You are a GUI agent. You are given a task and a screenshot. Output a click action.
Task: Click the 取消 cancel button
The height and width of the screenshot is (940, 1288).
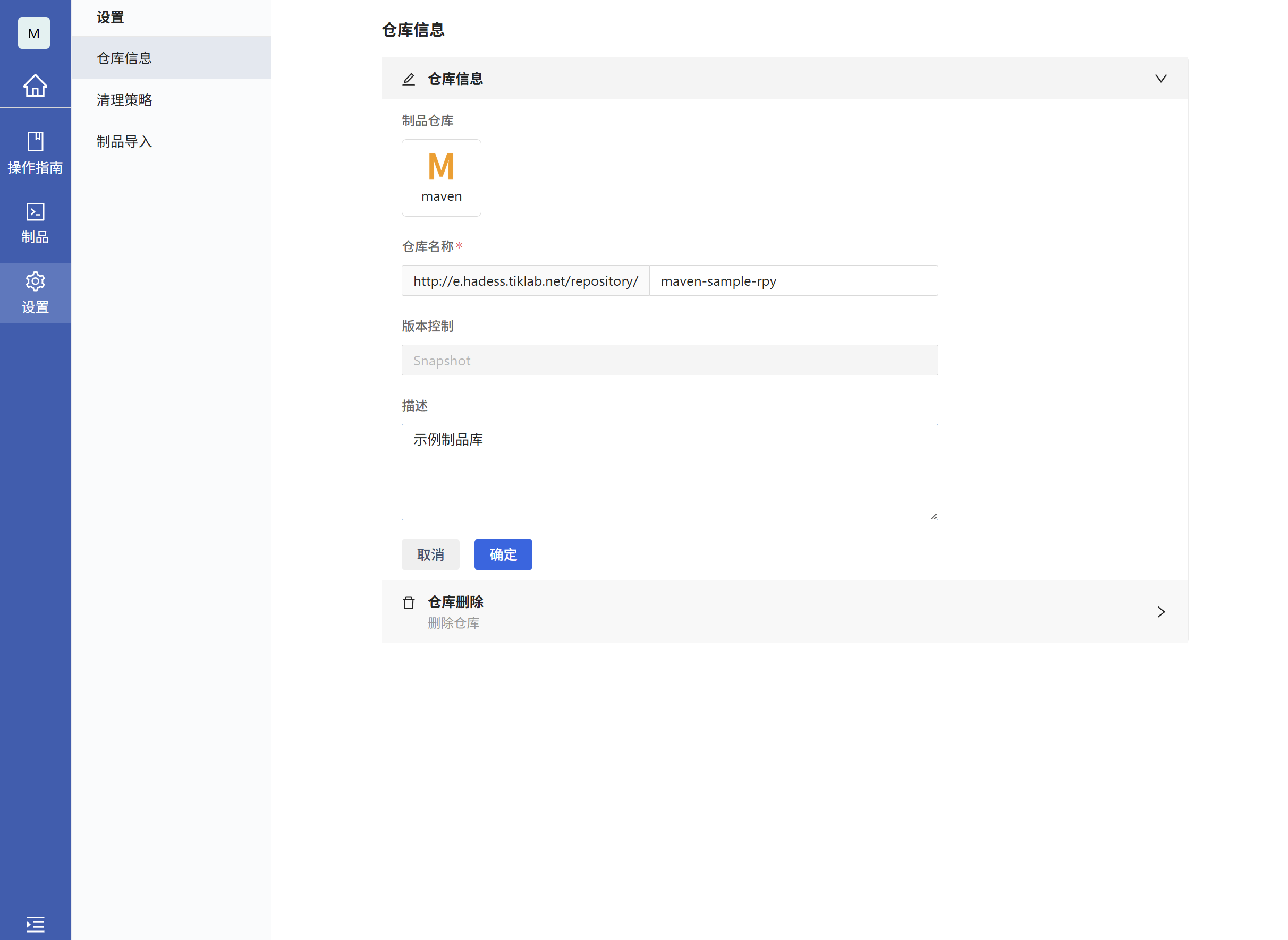430,554
